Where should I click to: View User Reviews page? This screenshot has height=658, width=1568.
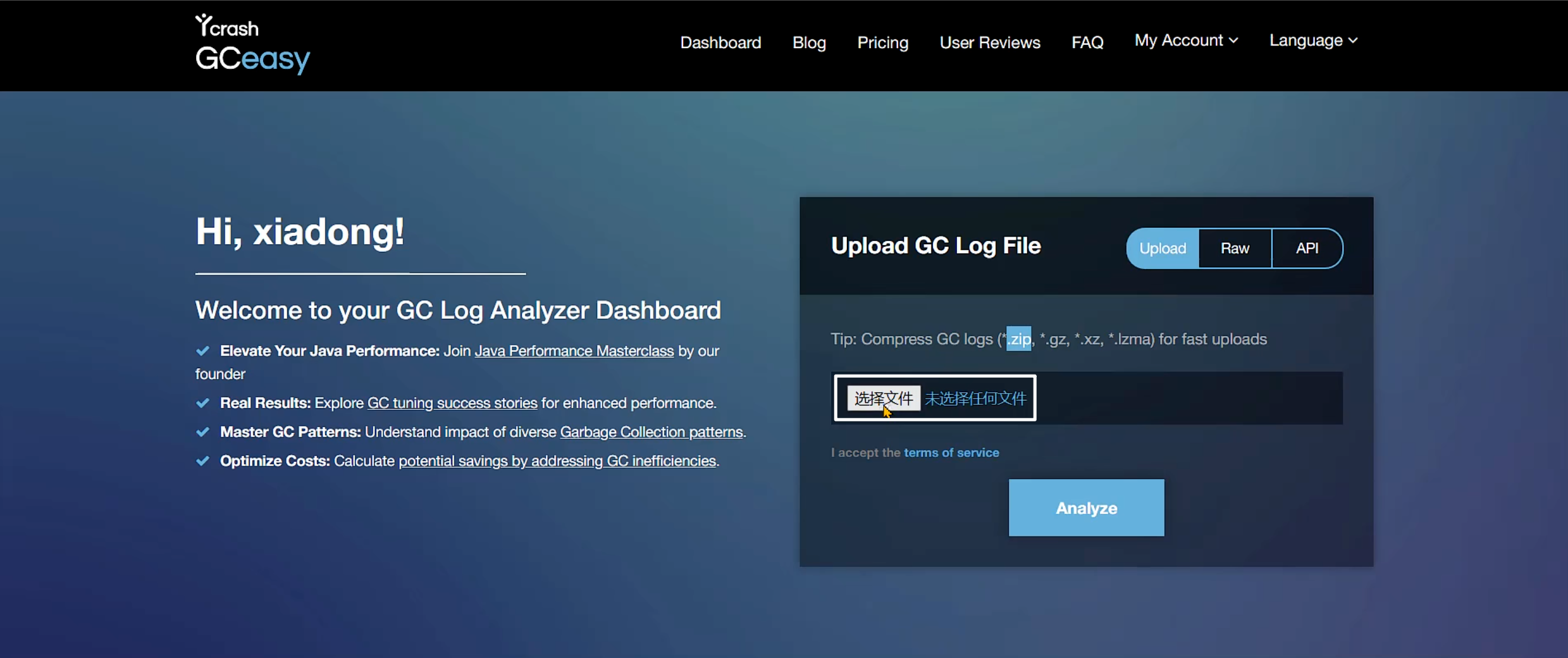pyautogui.click(x=990, y=42)
